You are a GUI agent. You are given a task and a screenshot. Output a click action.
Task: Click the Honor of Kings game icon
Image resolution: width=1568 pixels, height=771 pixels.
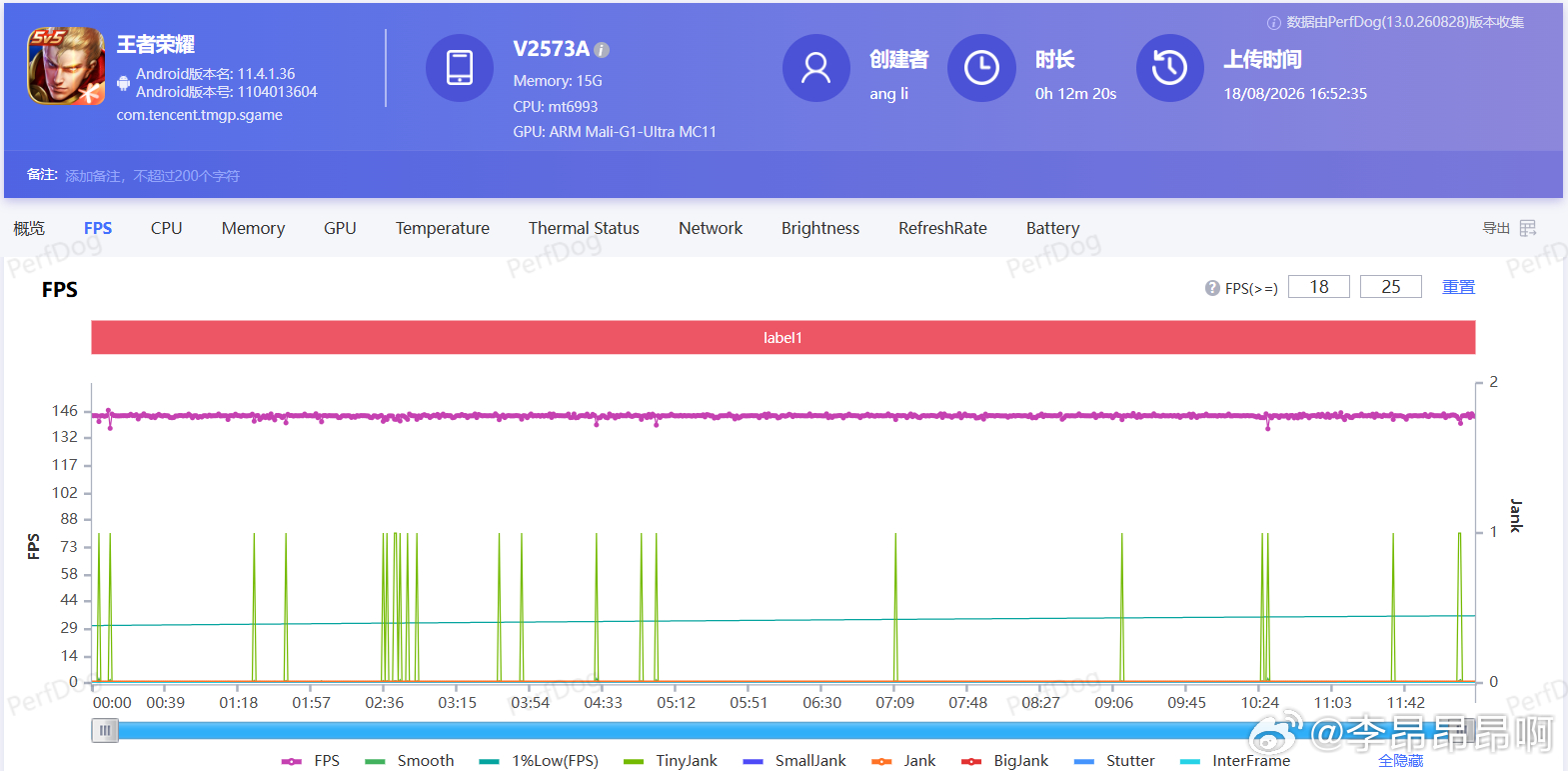tap(66, 66)
